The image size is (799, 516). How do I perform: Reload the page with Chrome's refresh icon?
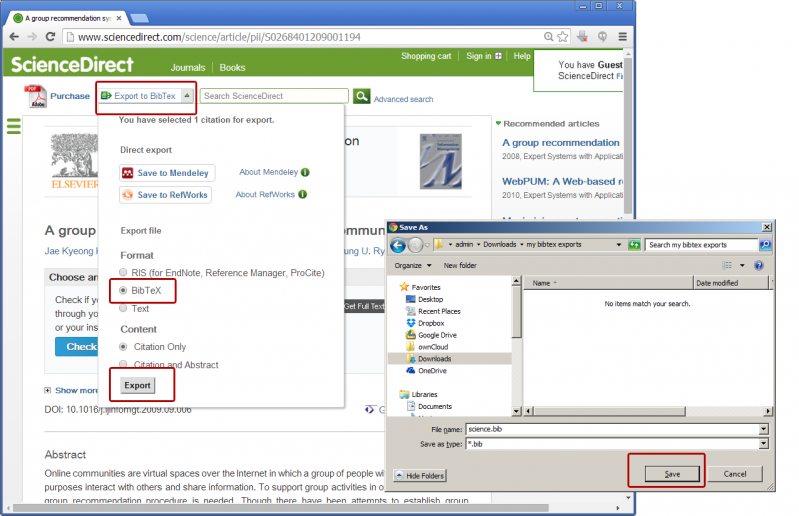click(x=50, y=37)
